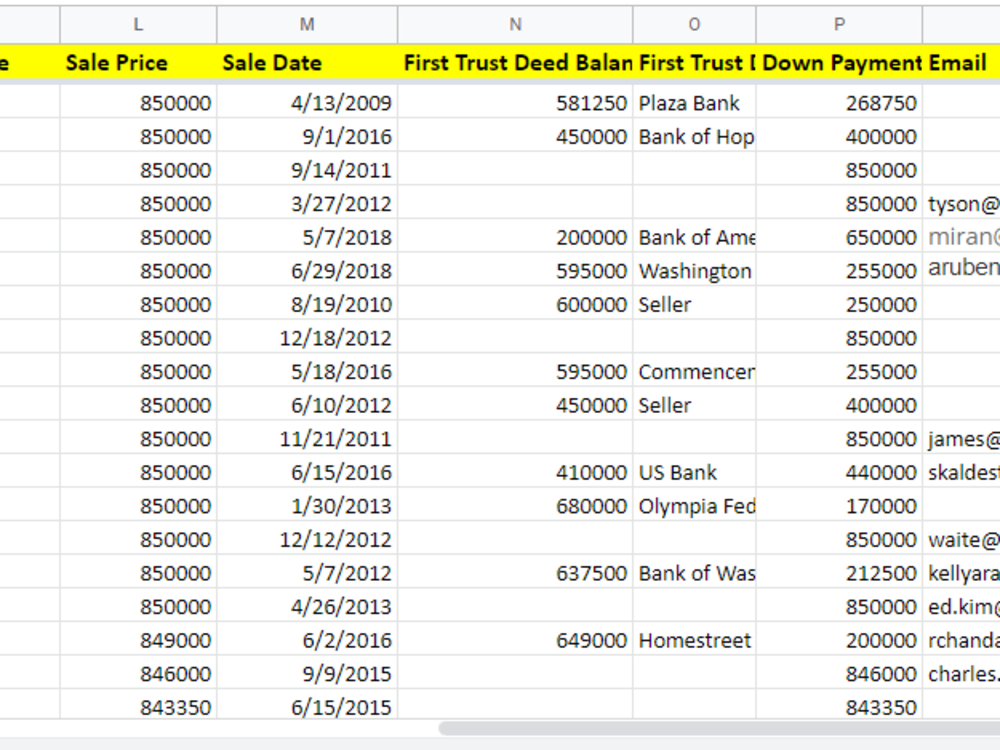Select the US Bank lender cell
This screenshot has height=750, width=1000.
pos(695,472)
